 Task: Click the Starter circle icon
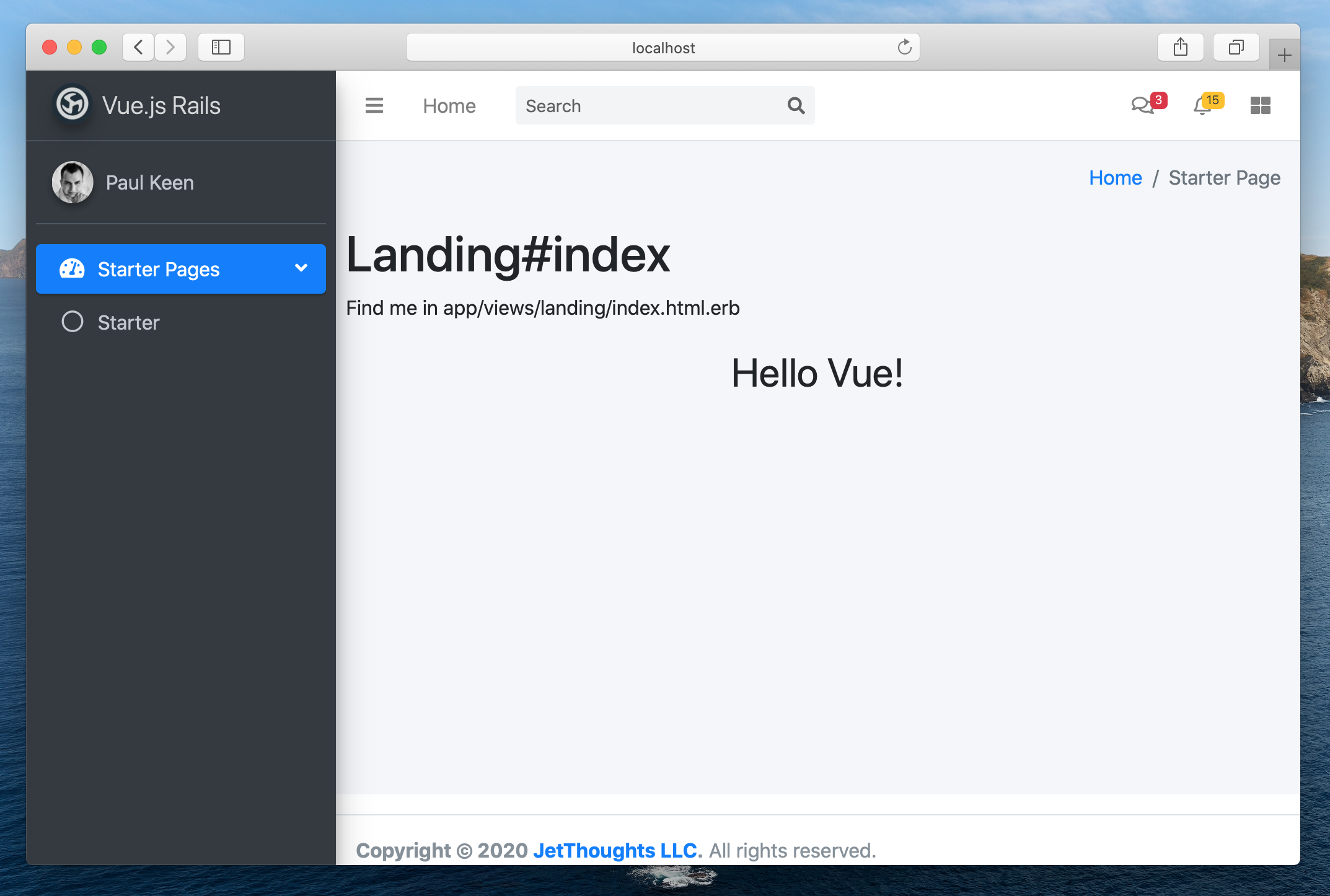coord(73,322)
